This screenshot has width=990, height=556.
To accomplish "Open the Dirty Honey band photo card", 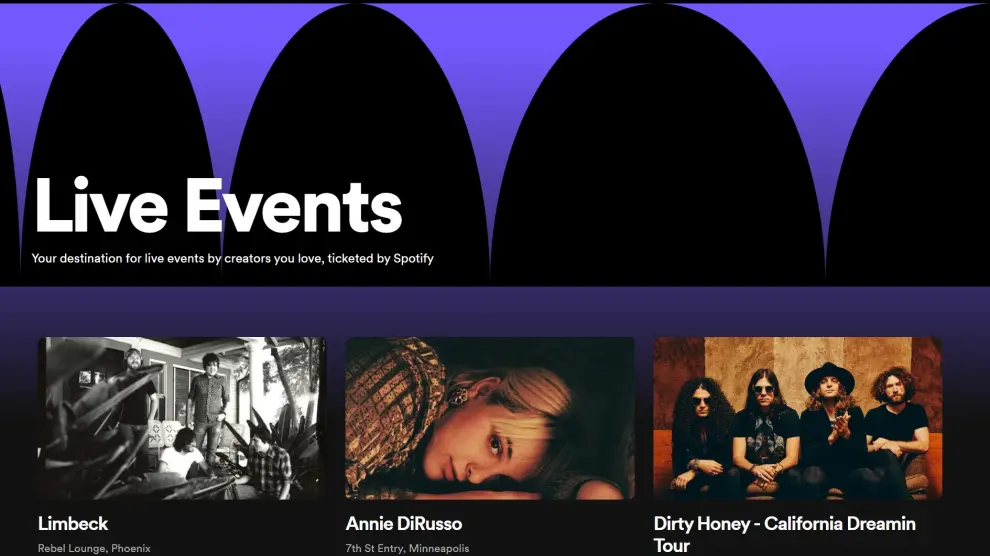I will point(797,418).
